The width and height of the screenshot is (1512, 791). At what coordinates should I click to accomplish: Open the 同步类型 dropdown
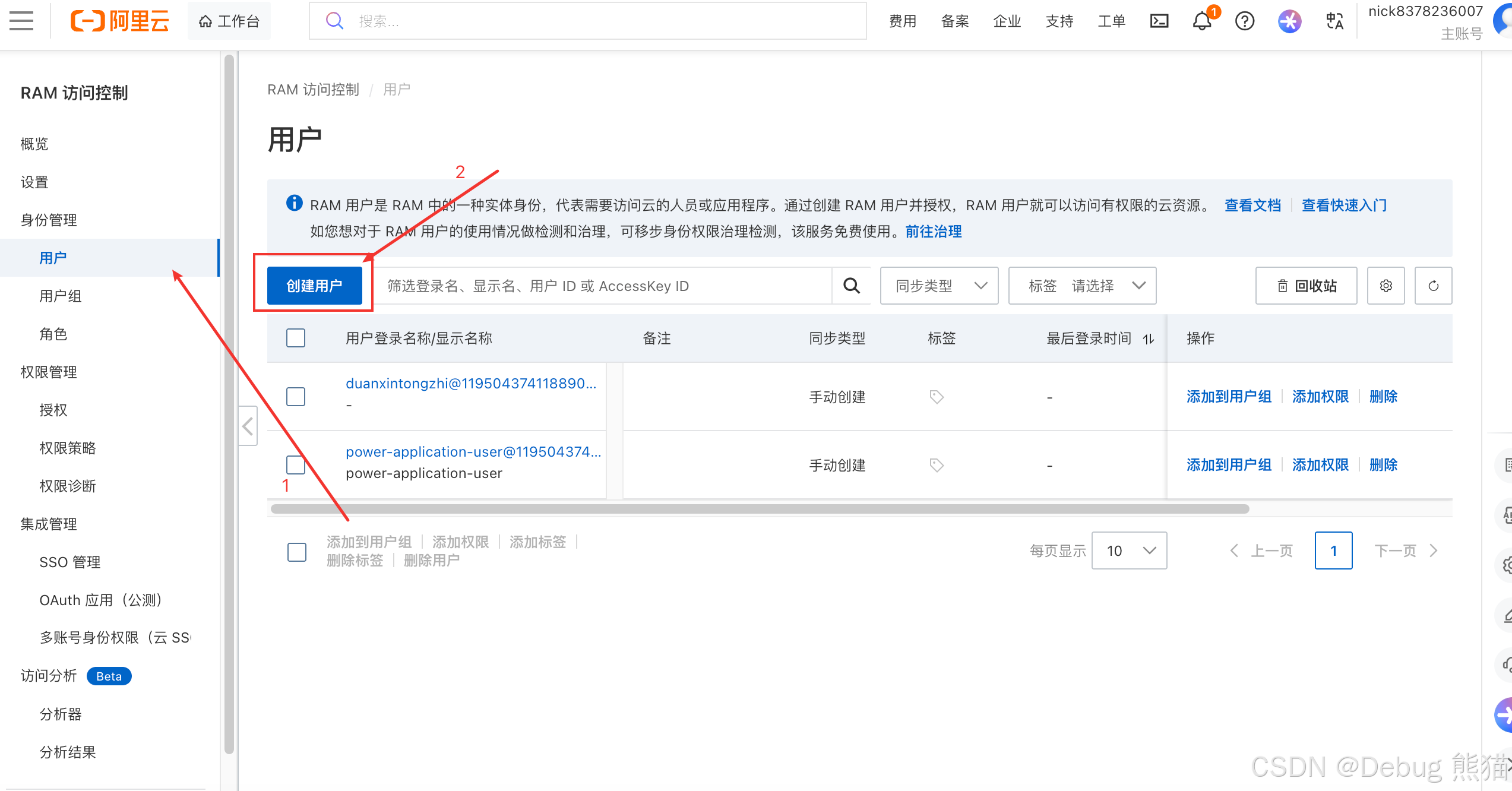(x=938, y=286)
